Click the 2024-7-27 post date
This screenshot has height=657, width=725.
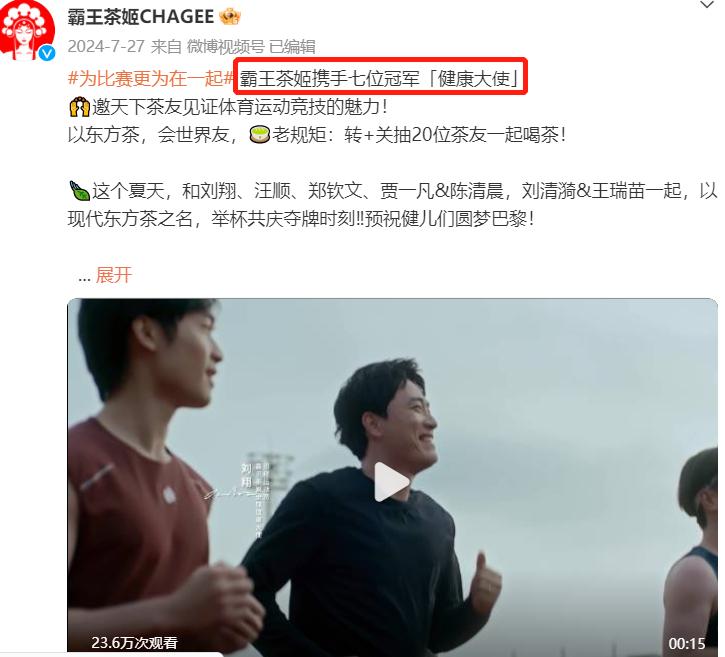click(106, 47)
